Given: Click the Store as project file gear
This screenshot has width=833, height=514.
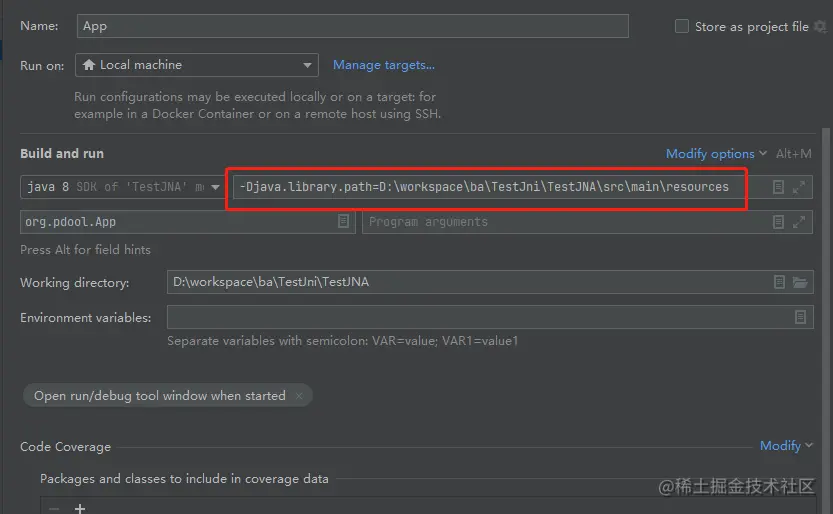Looking at the screenshot, I should [821, 27].
